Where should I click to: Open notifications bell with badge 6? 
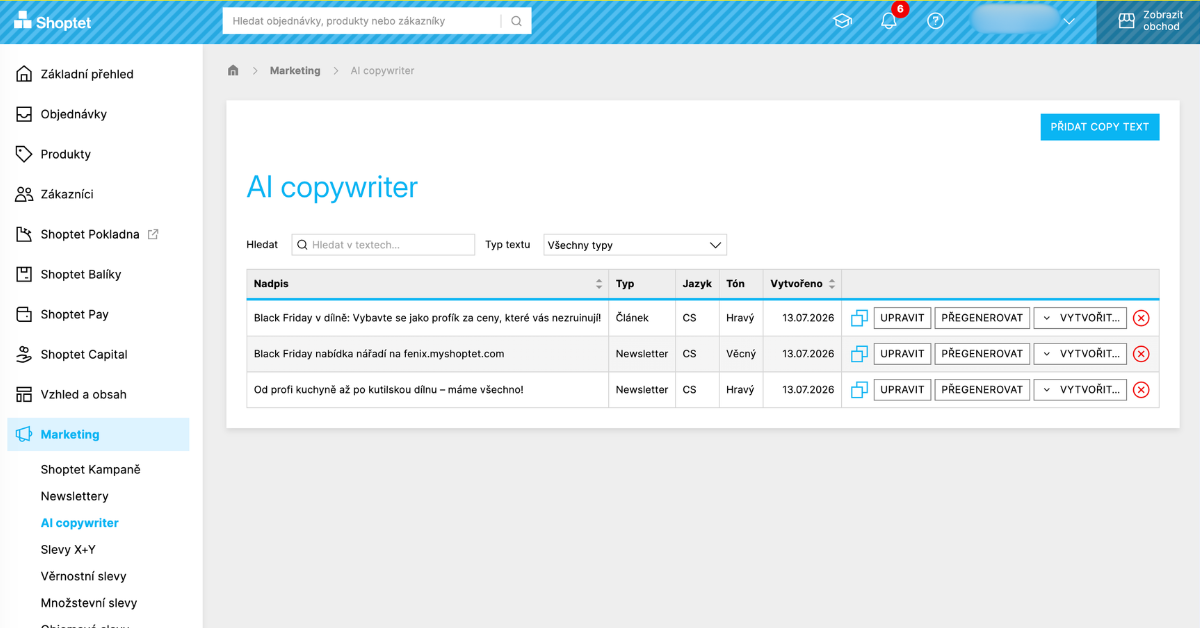[x=889, y=20]
